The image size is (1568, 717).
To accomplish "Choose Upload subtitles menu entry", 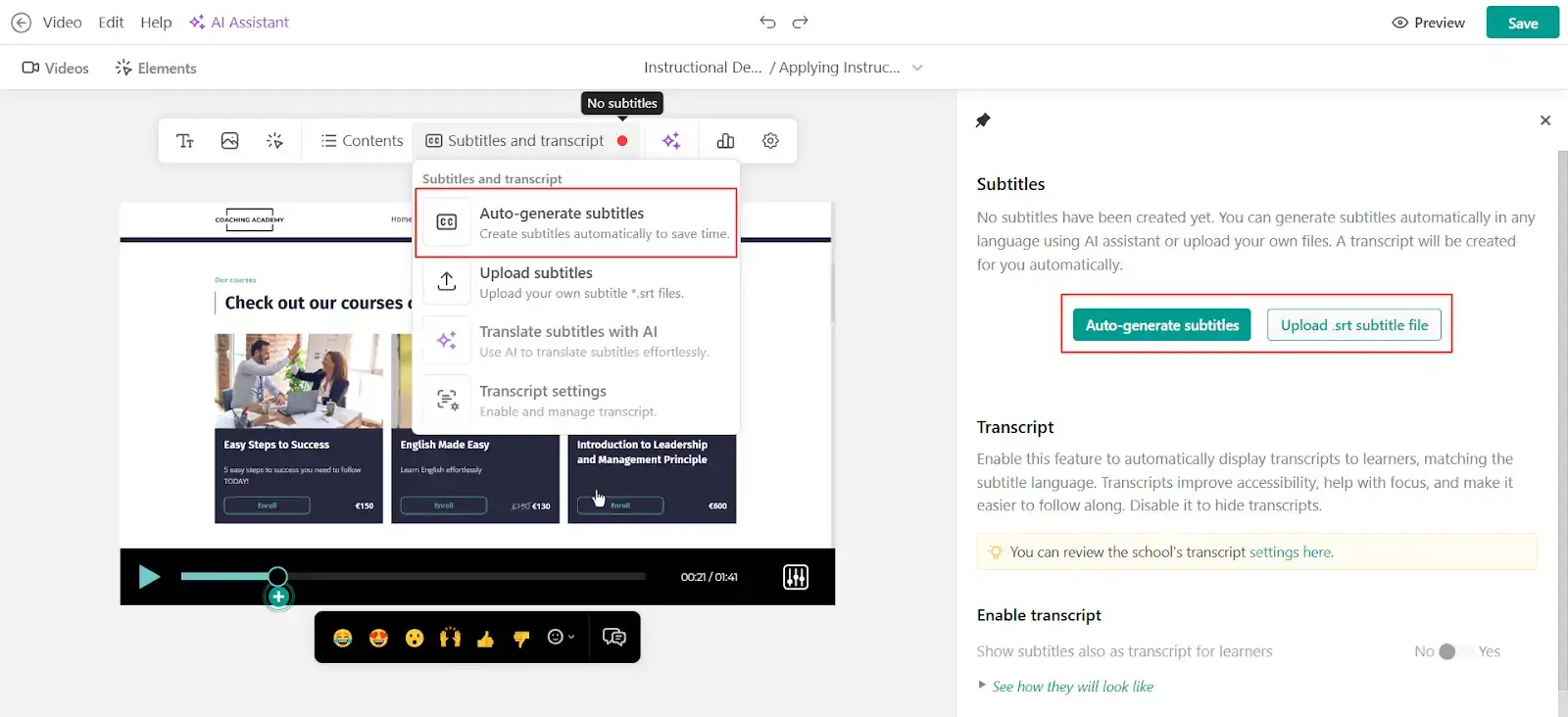I will click(x=576, y=282).
